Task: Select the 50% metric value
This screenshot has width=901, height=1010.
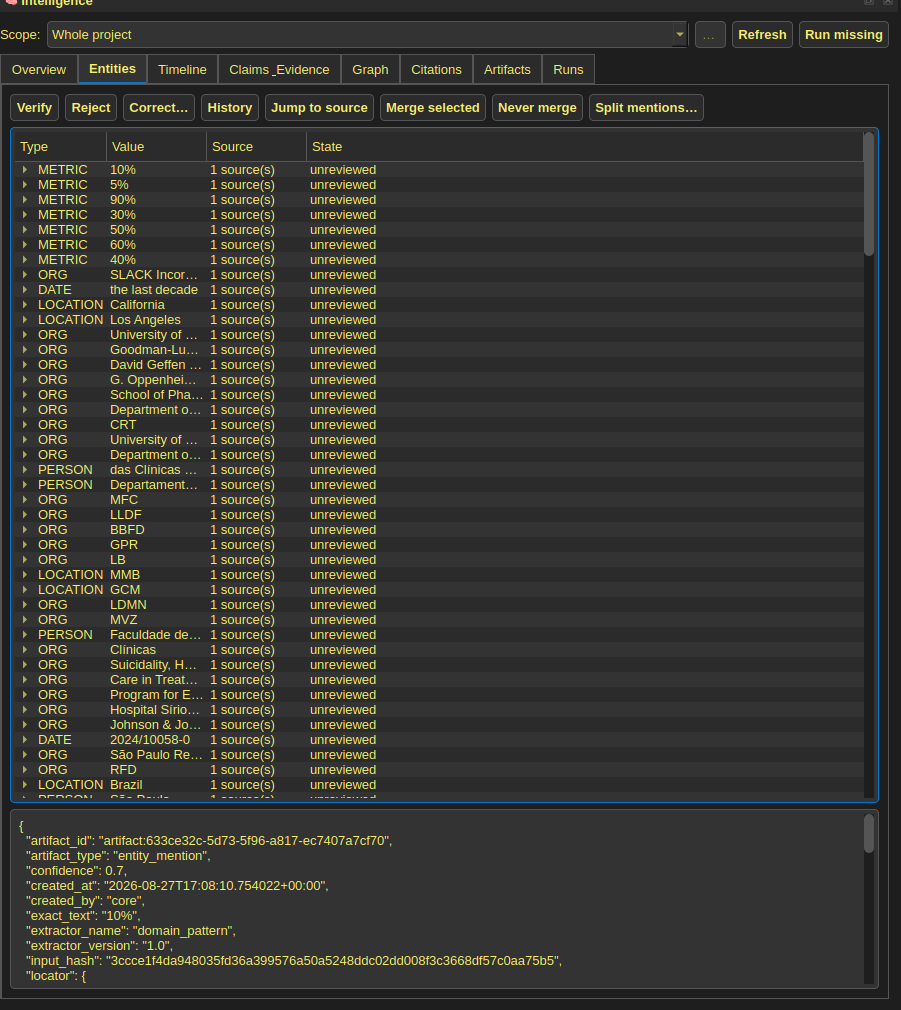Action: (x=123, y=230)
